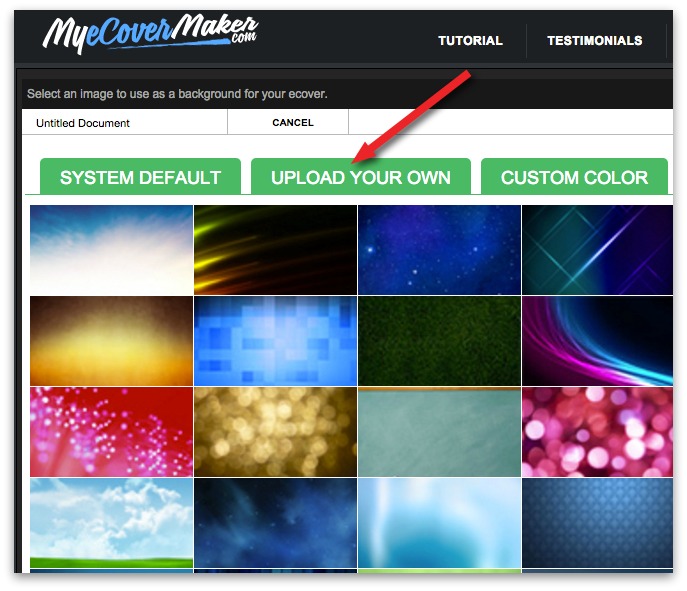Click the CANCEL button

point(293,122)
